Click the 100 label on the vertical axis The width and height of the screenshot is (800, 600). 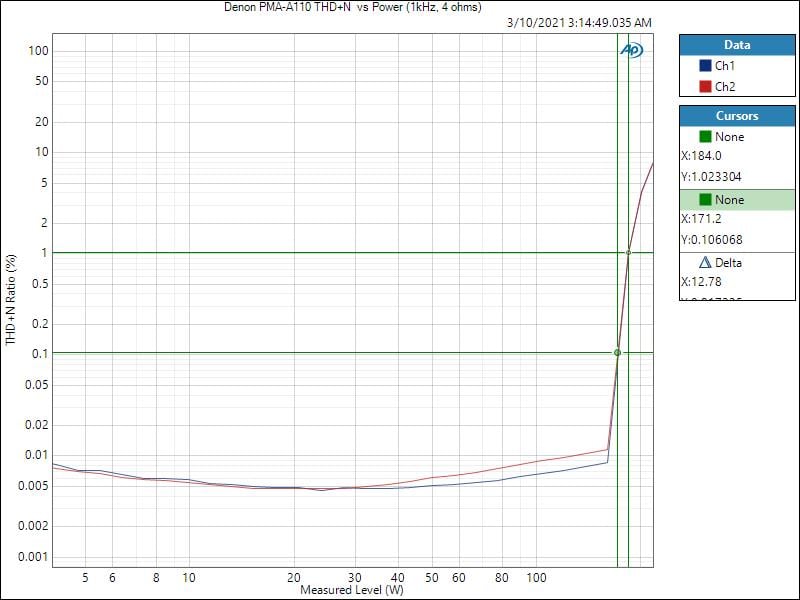pyautogui.click(x=38, y=51)
